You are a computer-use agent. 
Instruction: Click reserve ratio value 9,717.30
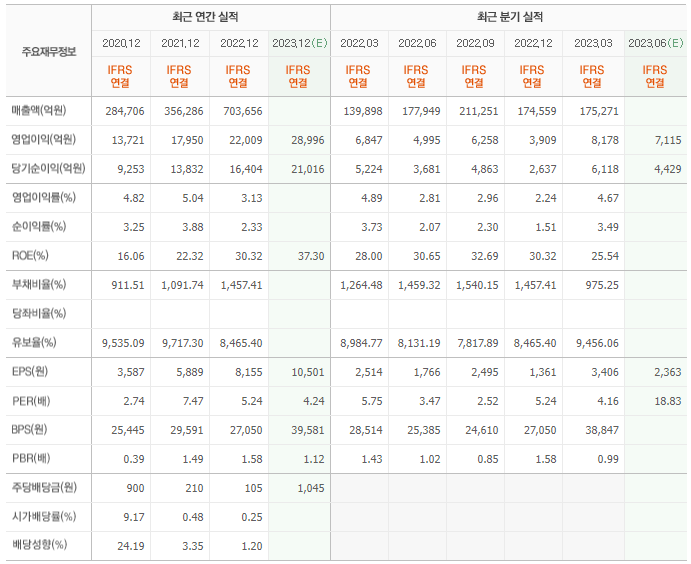183,344
